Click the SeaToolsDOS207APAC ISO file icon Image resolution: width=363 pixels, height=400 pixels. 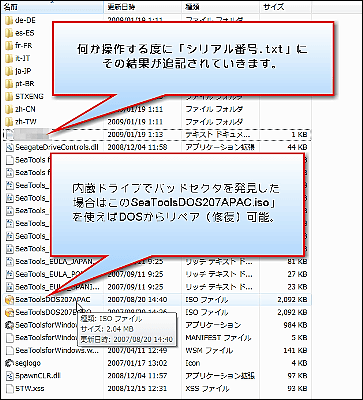(9, 299)
